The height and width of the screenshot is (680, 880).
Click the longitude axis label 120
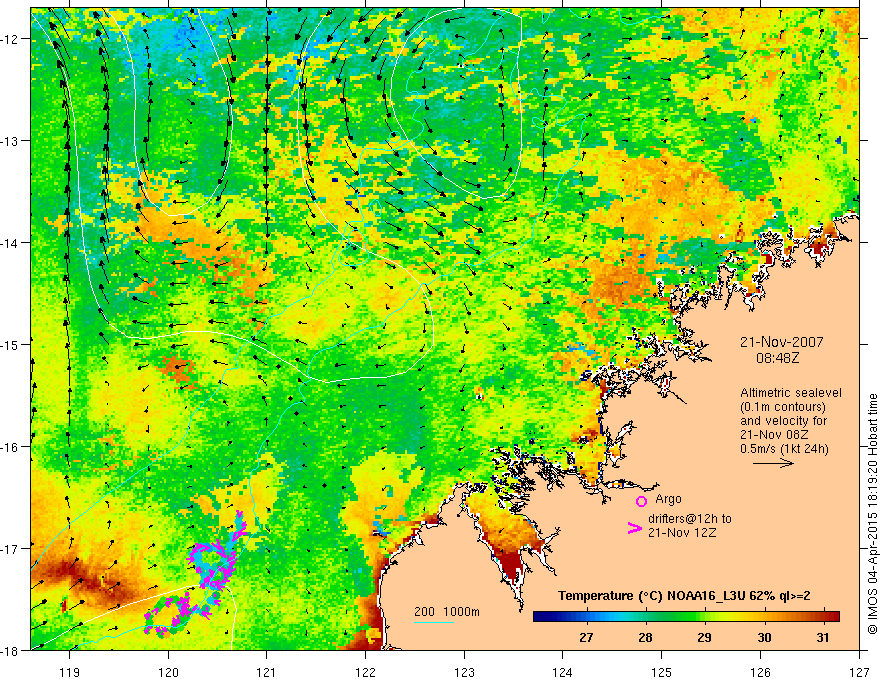click(168, 672)
